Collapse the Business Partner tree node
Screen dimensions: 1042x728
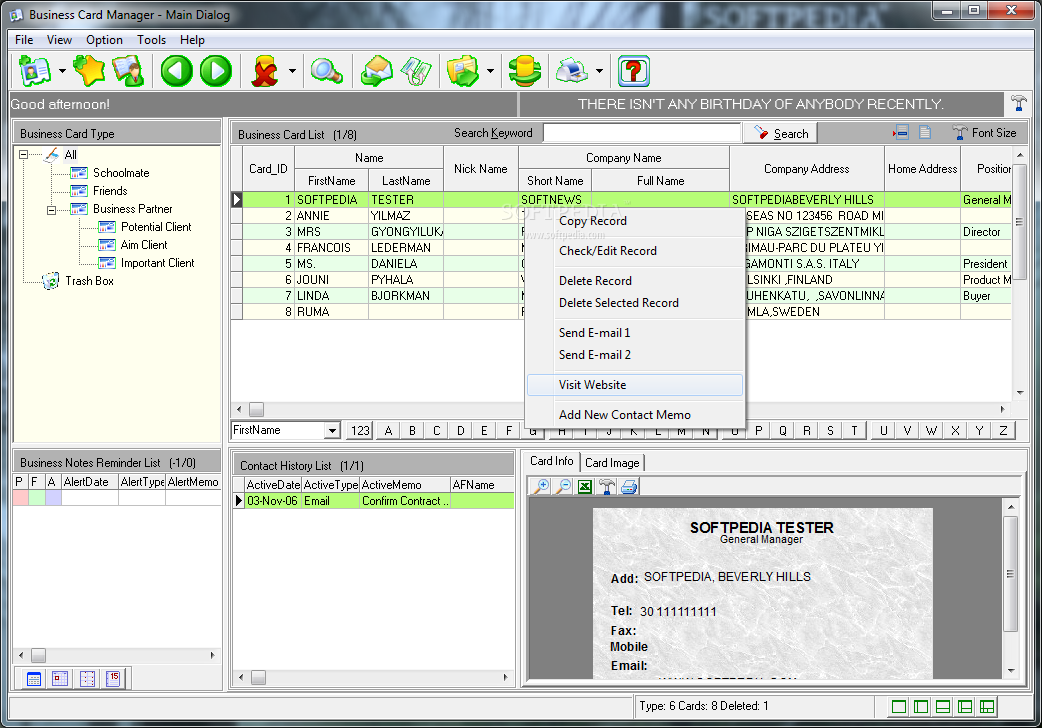coord(51,210)
